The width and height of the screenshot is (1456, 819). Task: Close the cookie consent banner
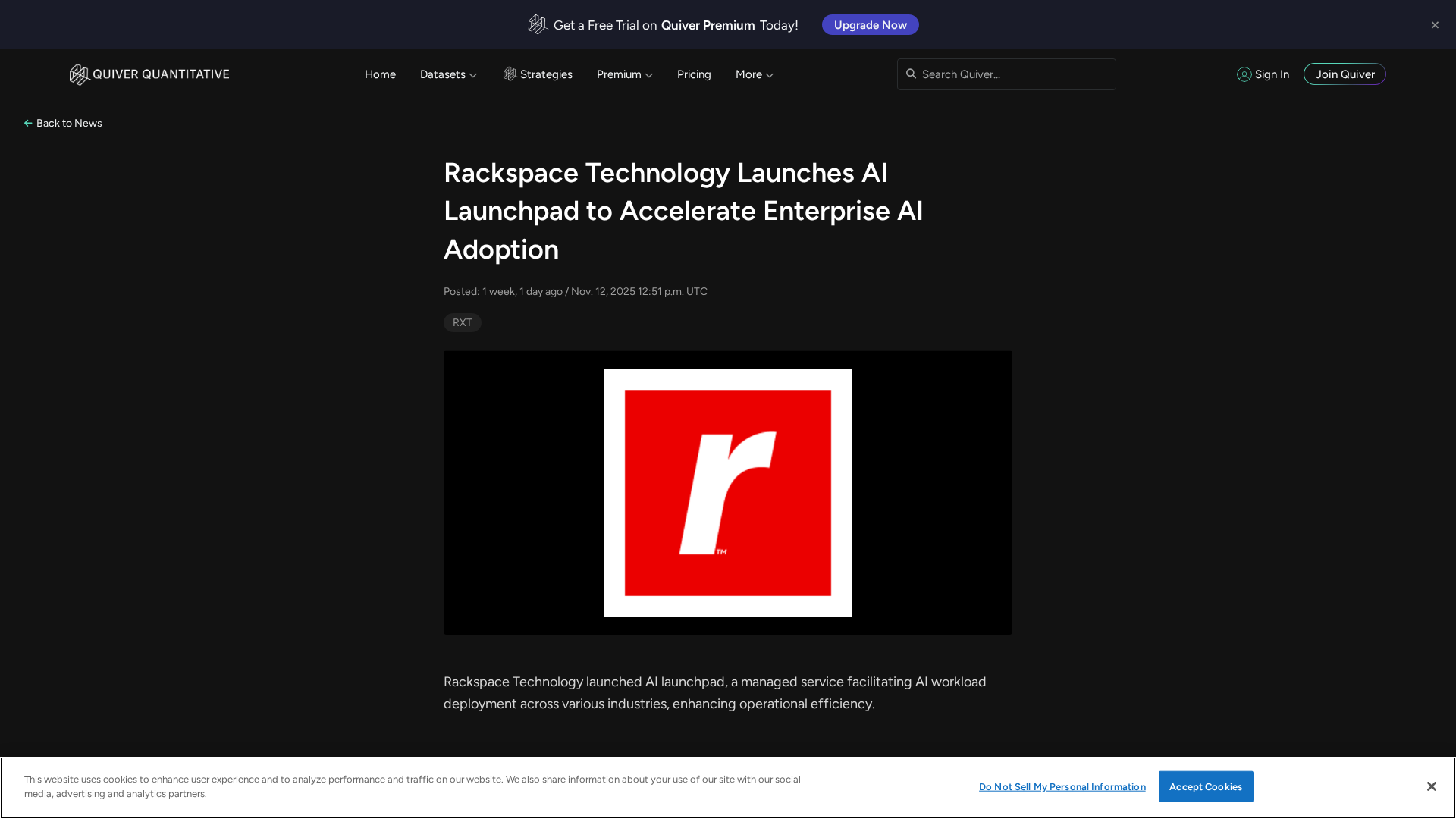pyautogui.click(x=1431, y=786)
